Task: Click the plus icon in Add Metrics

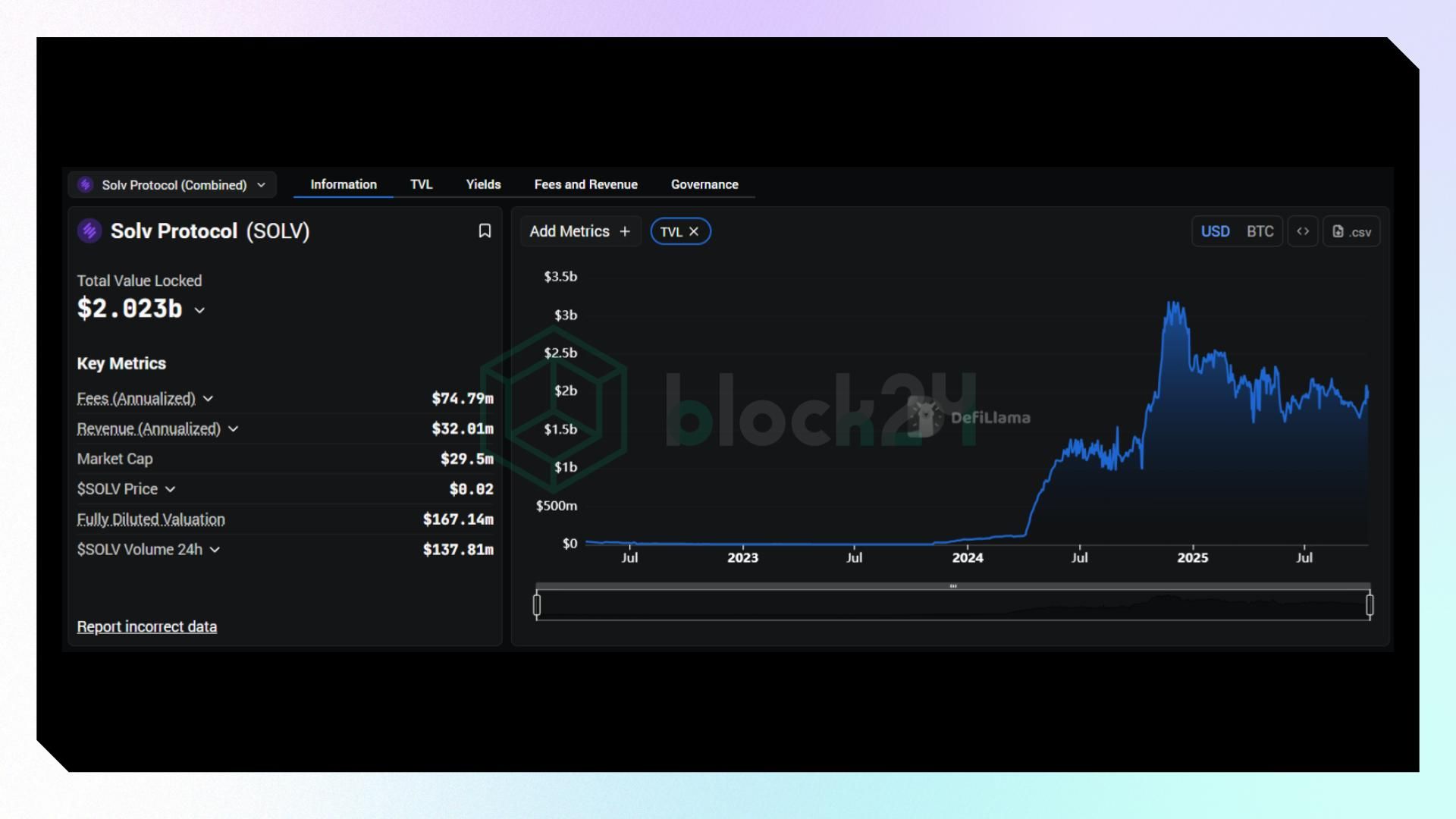Action: (x=625, y=231)
